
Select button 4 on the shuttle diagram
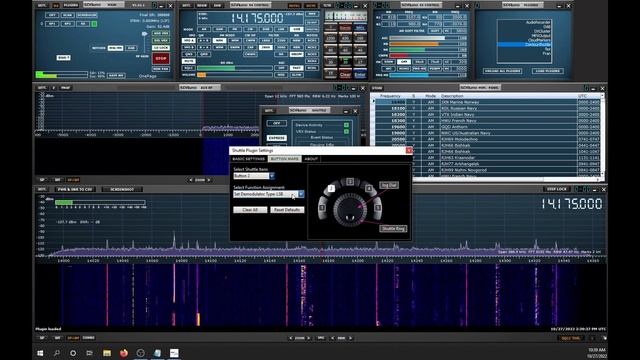tap(369, 188)
